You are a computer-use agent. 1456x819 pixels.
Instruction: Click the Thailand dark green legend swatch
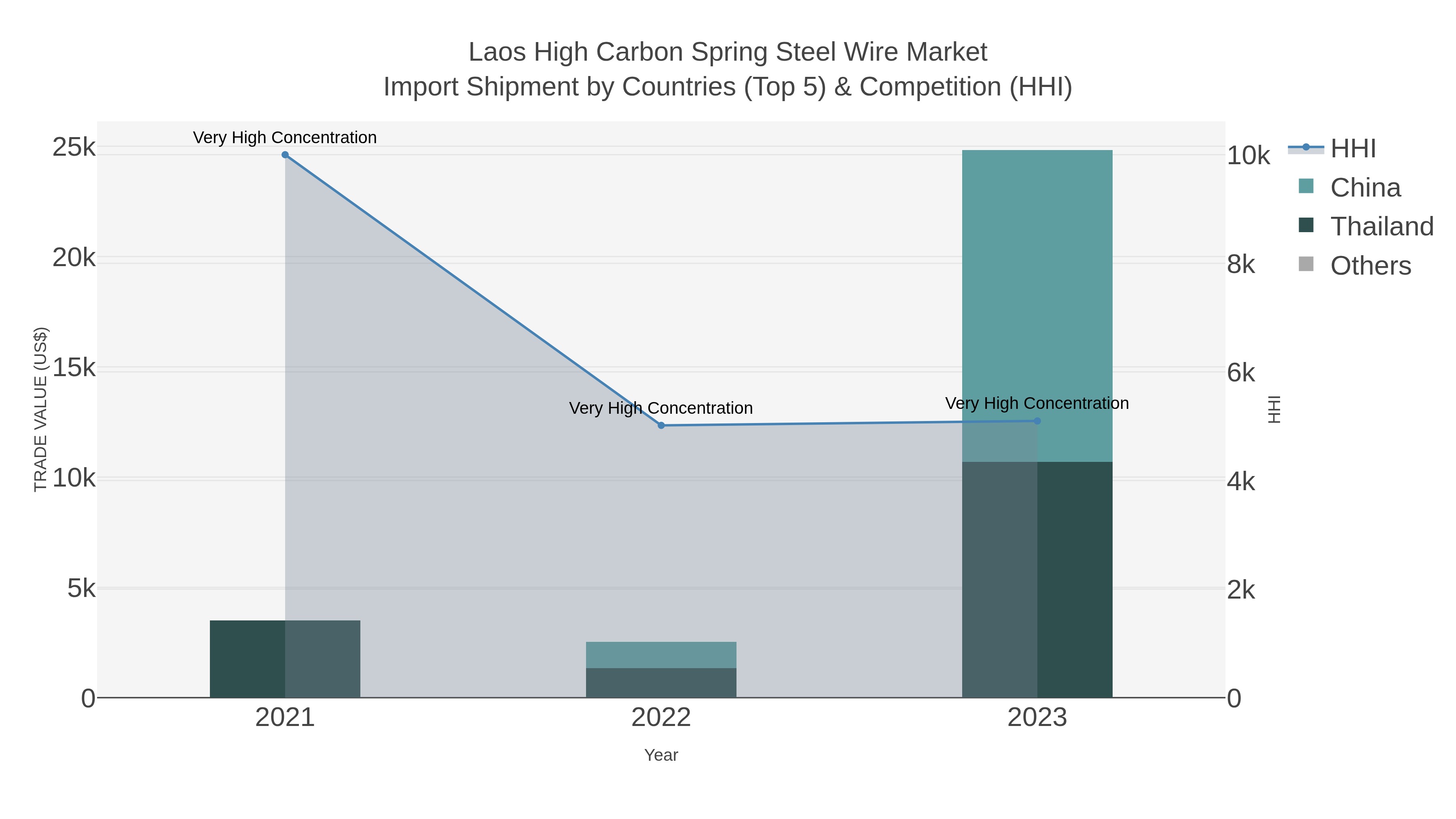1306,225
